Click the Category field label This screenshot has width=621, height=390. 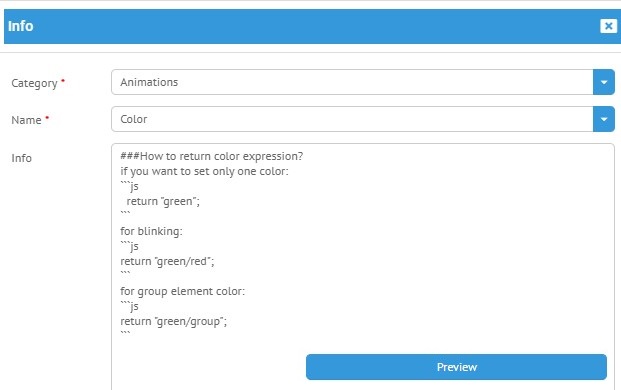coord(34,83)
